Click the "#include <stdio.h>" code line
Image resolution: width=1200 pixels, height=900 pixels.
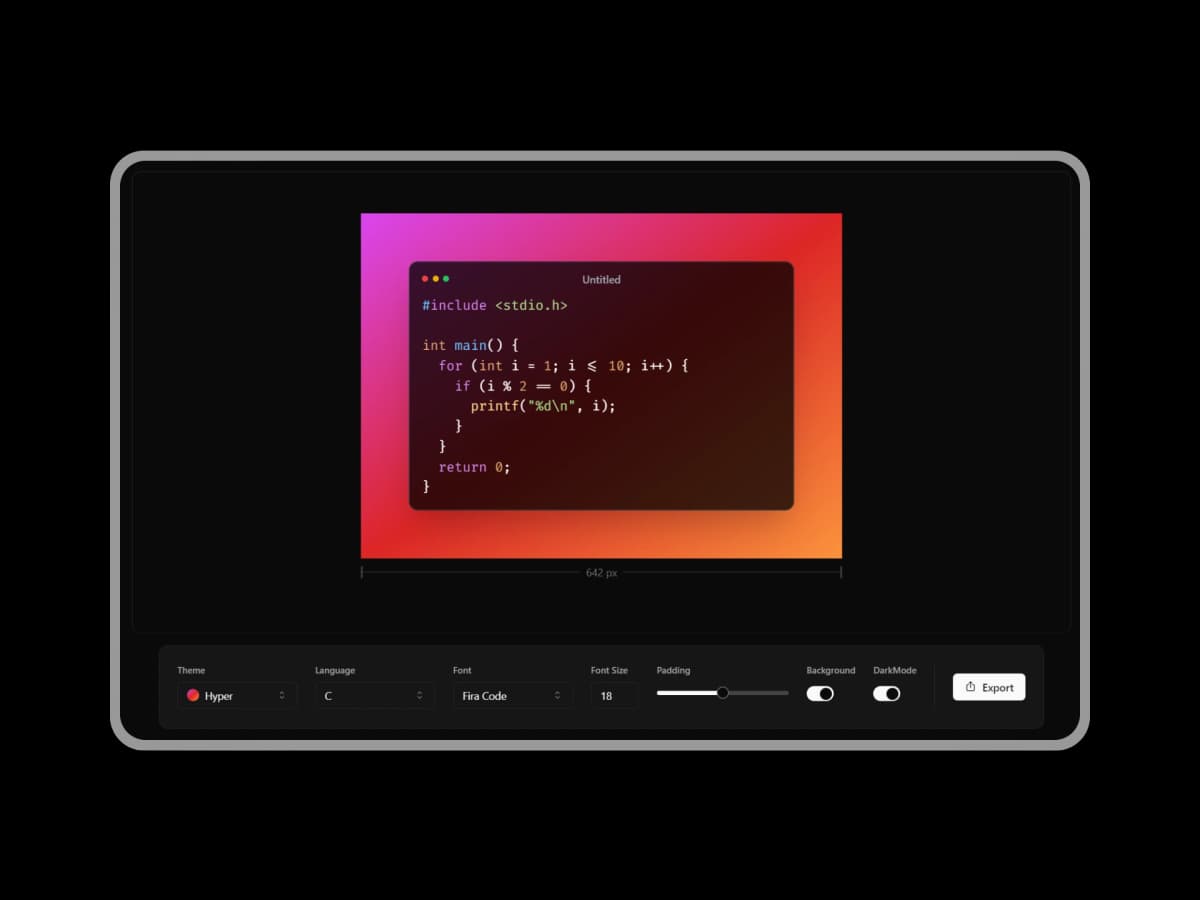(x=495, y=305)
